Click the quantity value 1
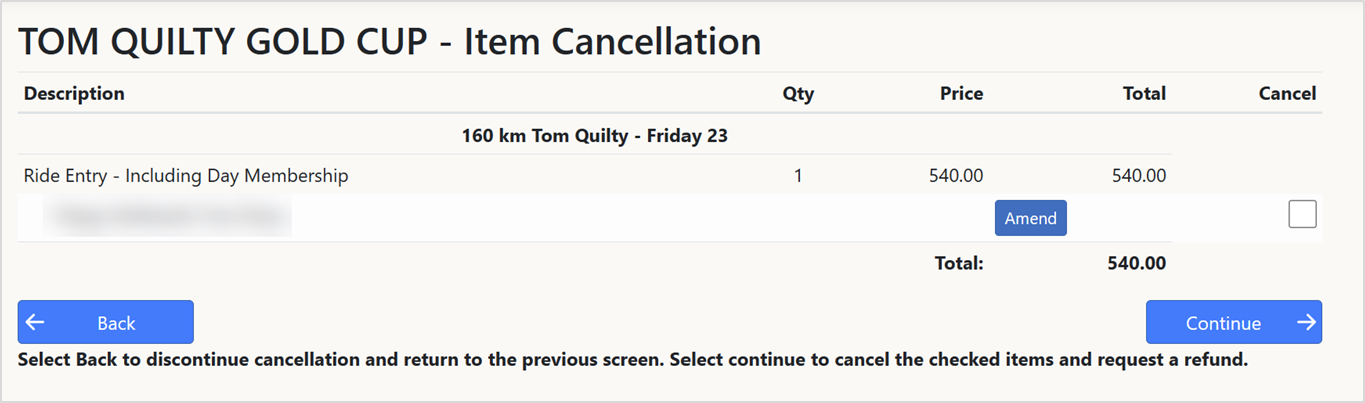Viewport: 1365px width, 403px height. [x=798, y=176]
